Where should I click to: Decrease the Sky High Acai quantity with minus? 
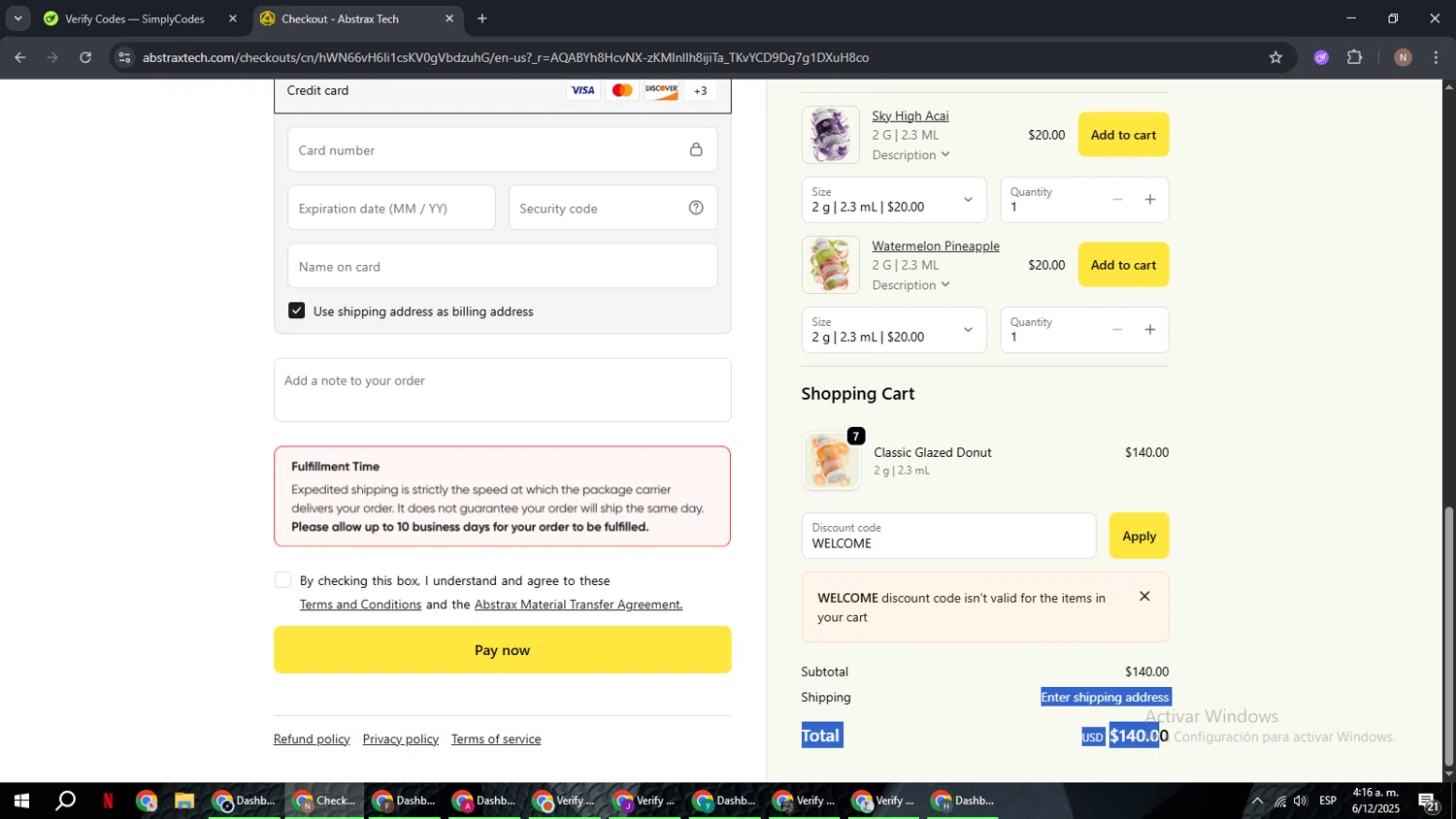pyautogui.click(x=1117, y=200)
